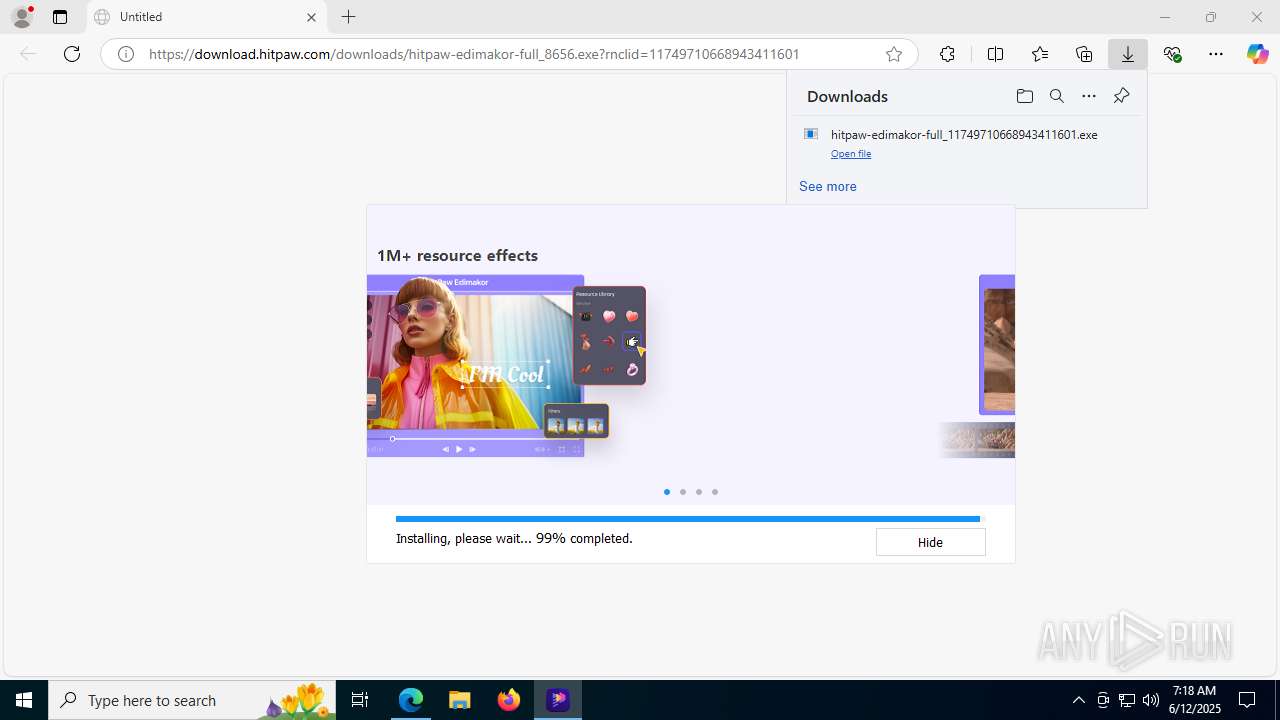Viewport: 1280px width, 720px height.
Task: Select the third carousel dot
Action: click(699, 492)
